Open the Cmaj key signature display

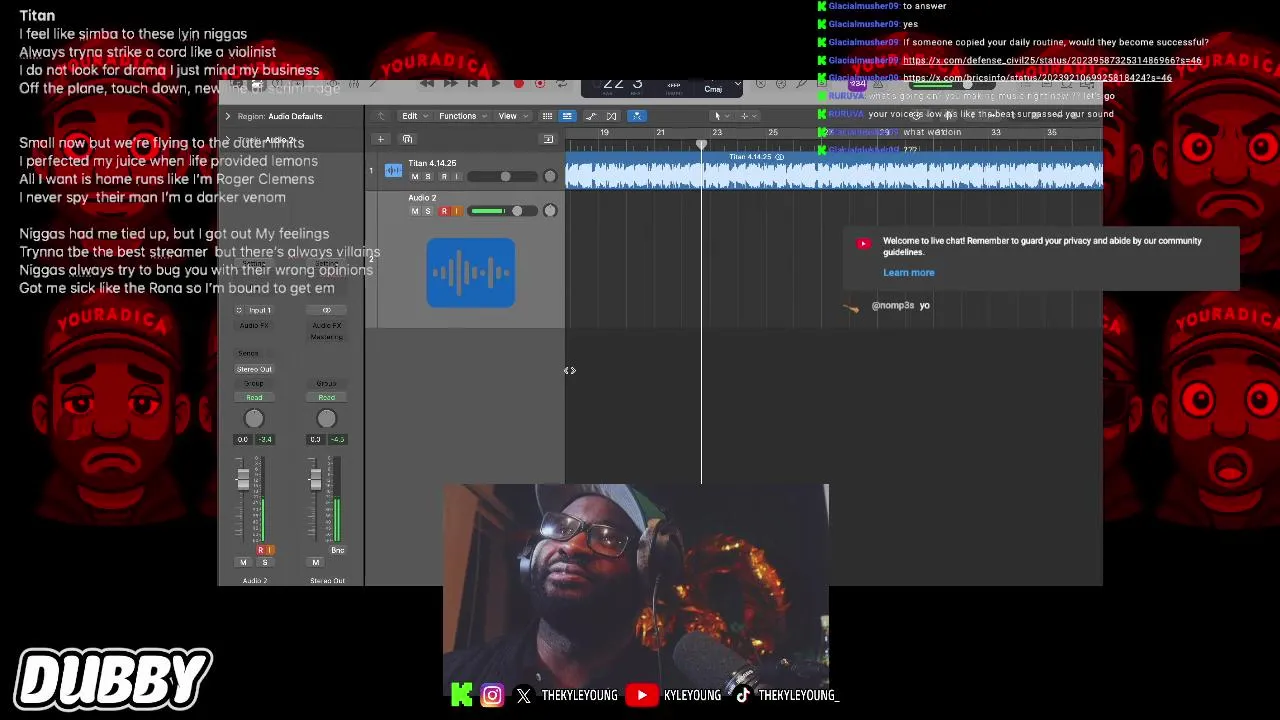(713, 89)
